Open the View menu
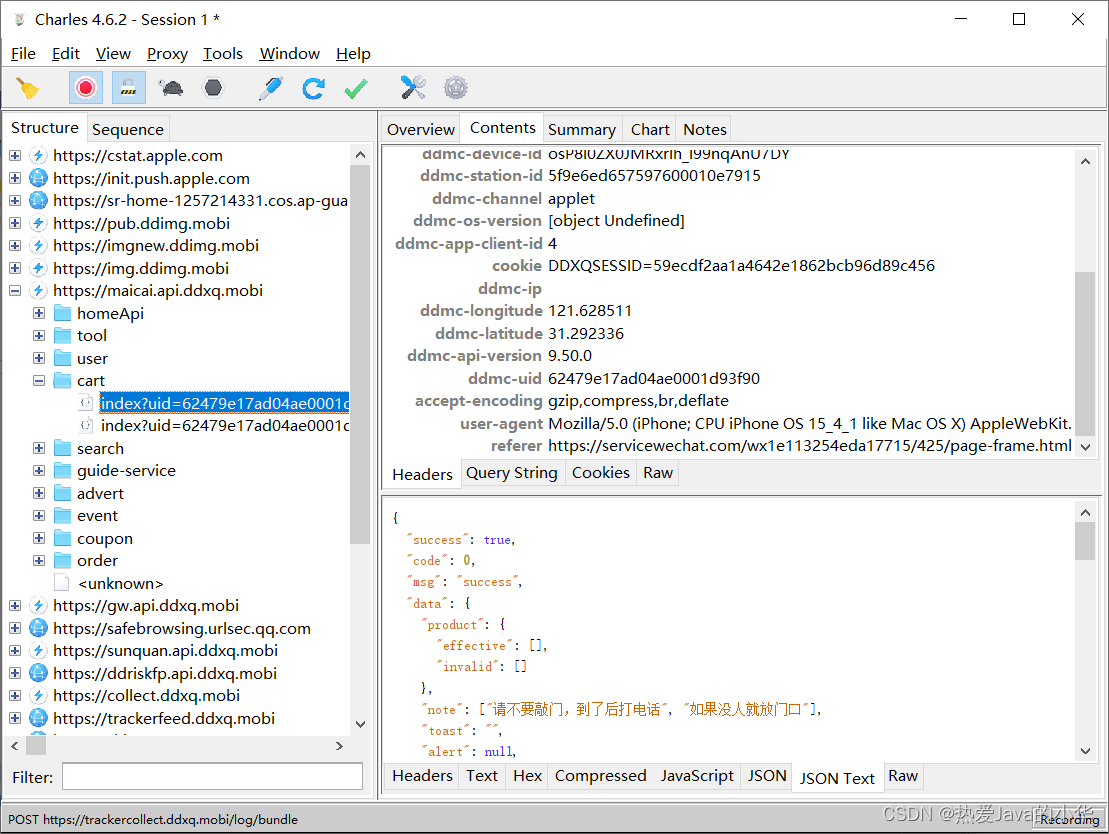 point(113,54)
